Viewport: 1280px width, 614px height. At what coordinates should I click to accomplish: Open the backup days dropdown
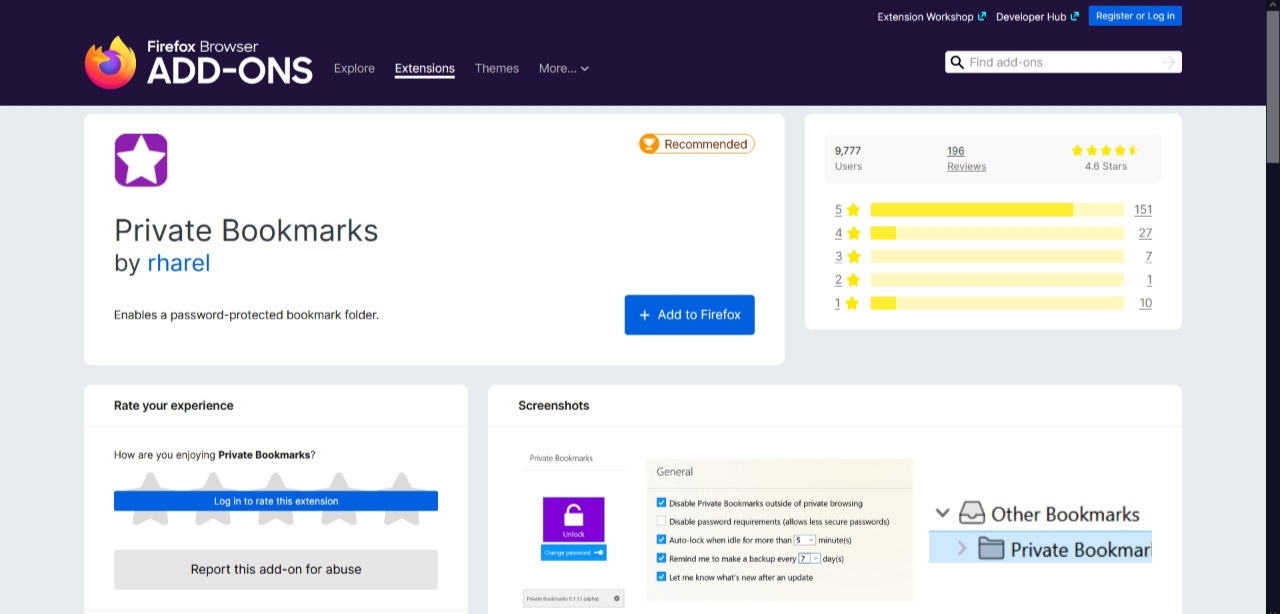click(809, 558)
